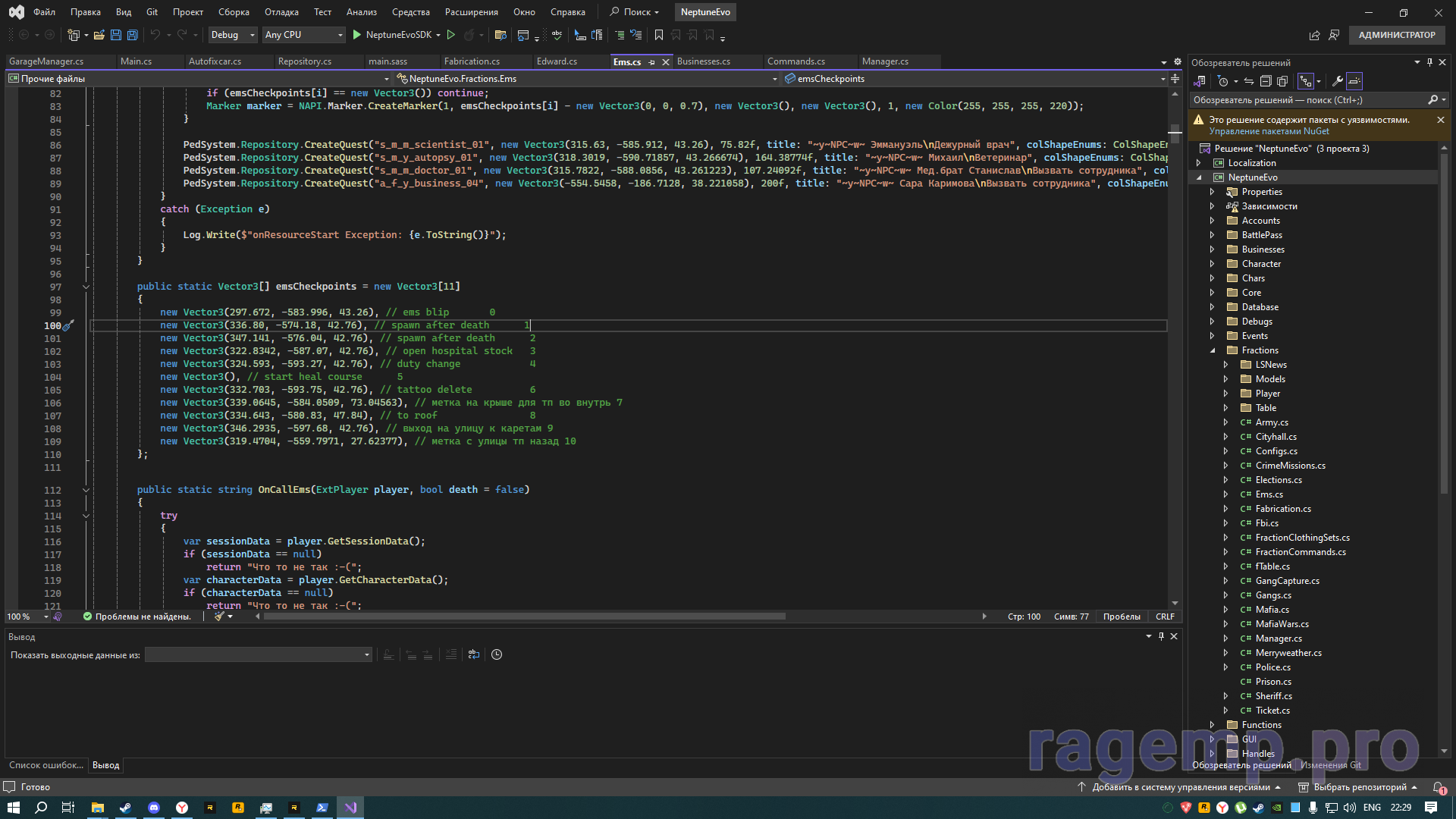This screenshot has height=819, width=1456.
Task: Open the Any CPU platform dropdown
Action: [303, 35]
